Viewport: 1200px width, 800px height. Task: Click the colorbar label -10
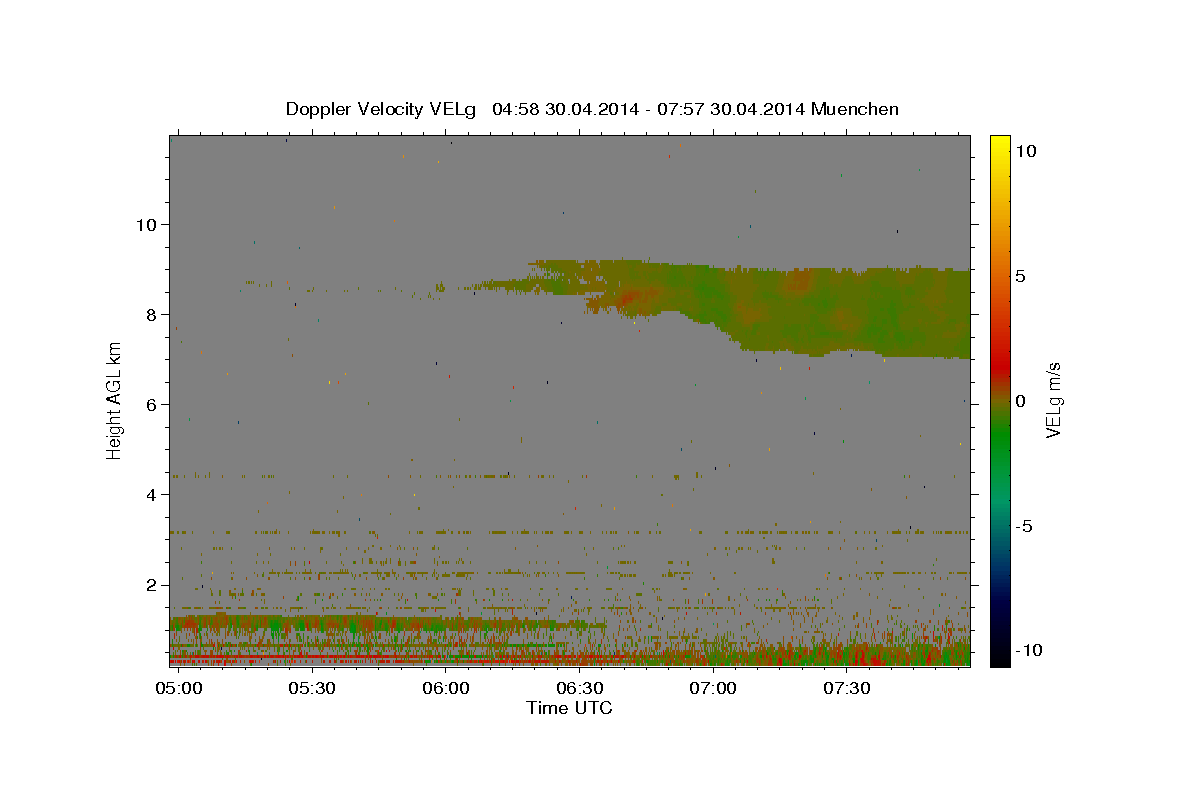pyautogui.click(x=1029, y=651)
